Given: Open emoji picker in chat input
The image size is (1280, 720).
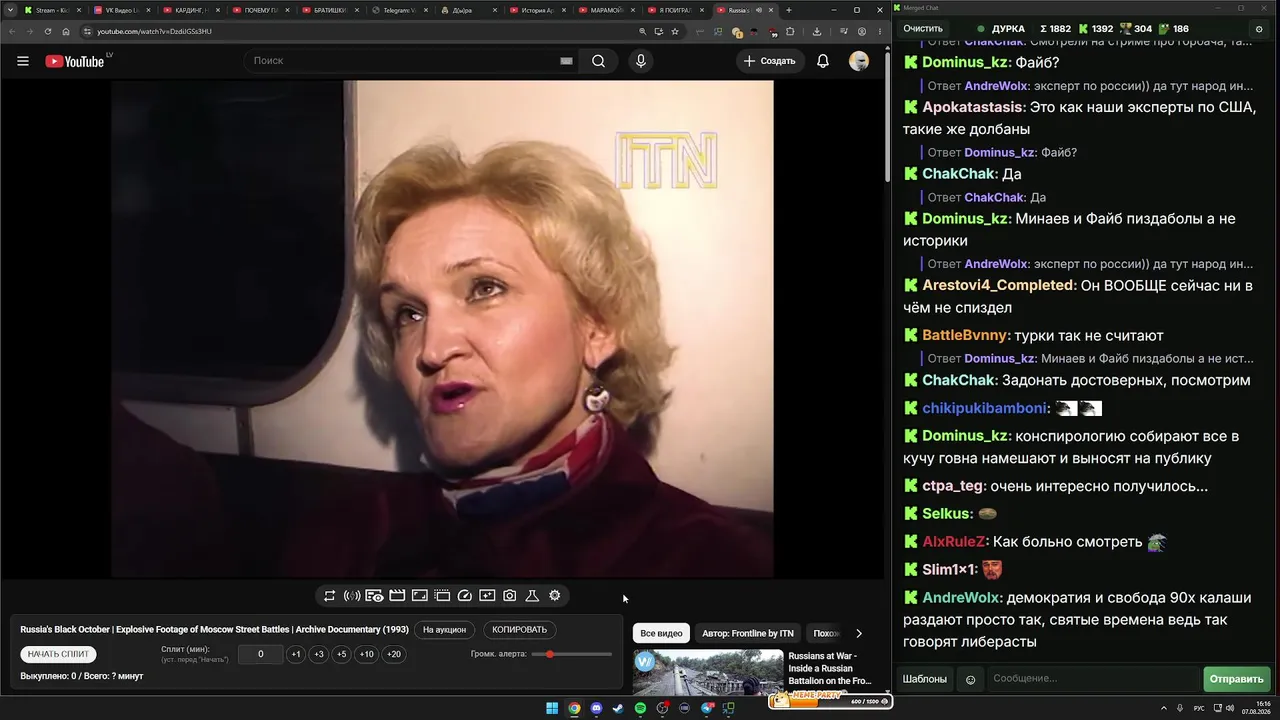Looking at the screenshot, I should point(970,679).
